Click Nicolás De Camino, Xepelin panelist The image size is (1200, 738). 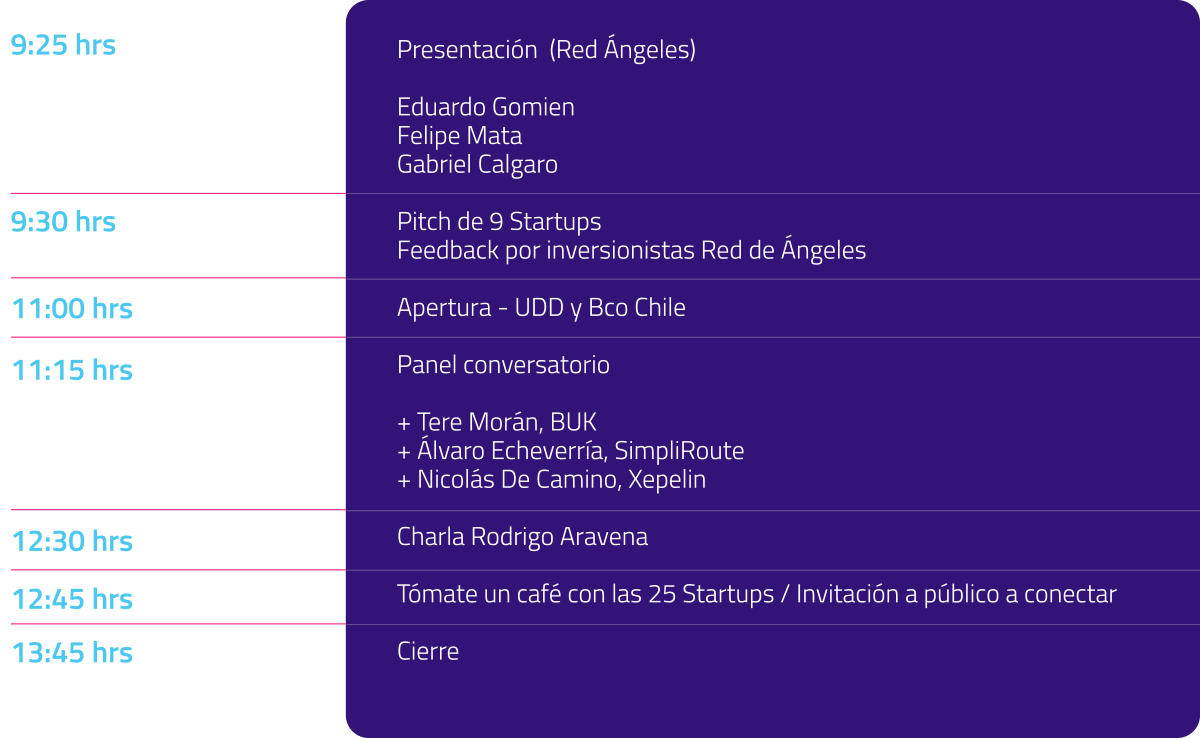(551, 480)
